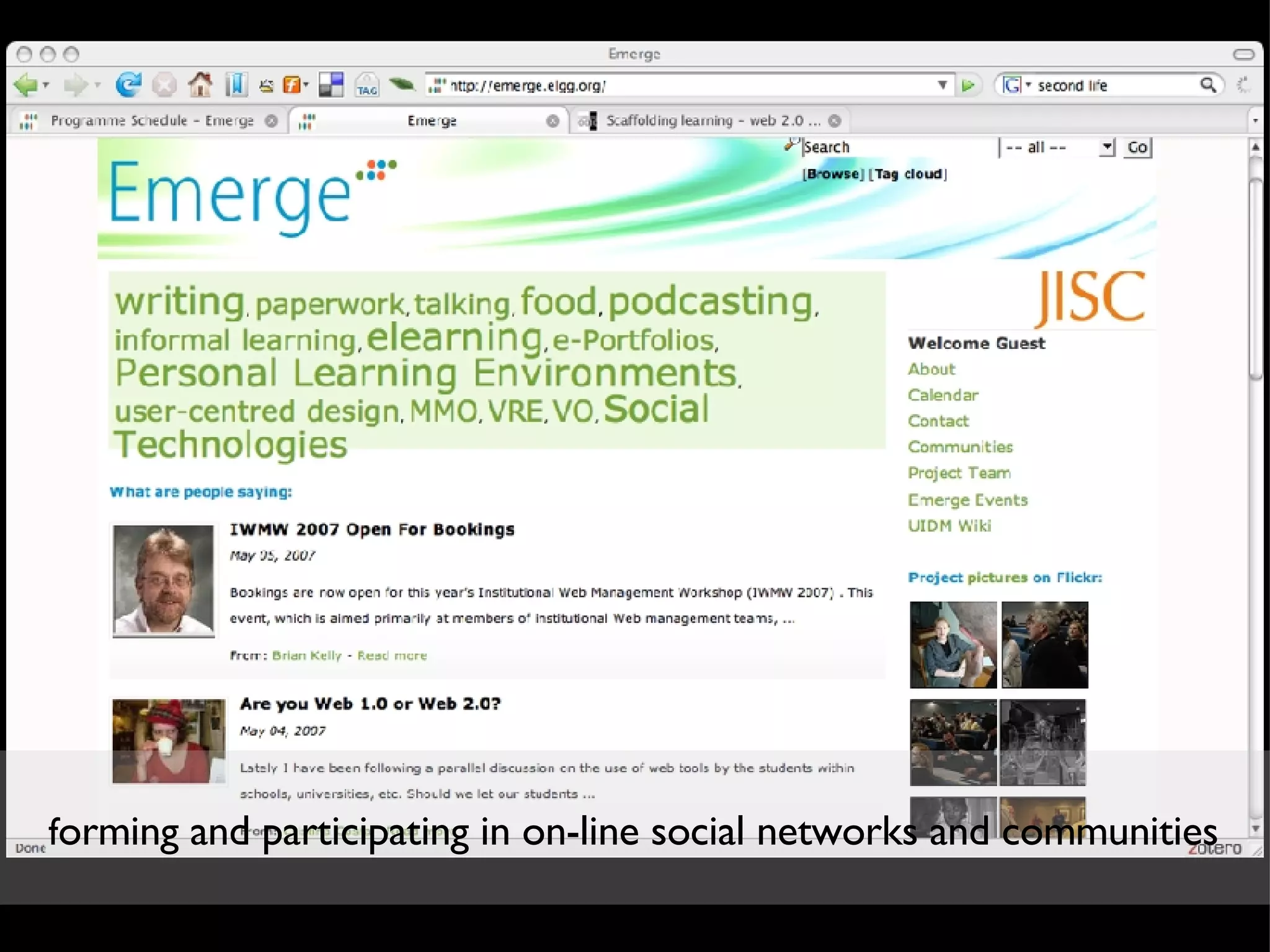The width and height of the screenshot is (1270, 952).
Task: Open the Calendar link in sidebar
Action: coord(943,395)
